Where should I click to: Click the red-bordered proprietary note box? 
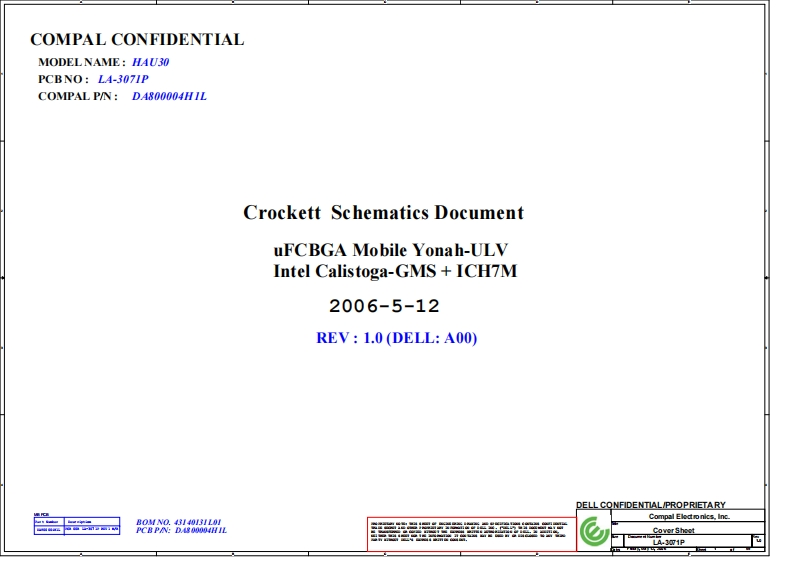[x=470, y=533]
